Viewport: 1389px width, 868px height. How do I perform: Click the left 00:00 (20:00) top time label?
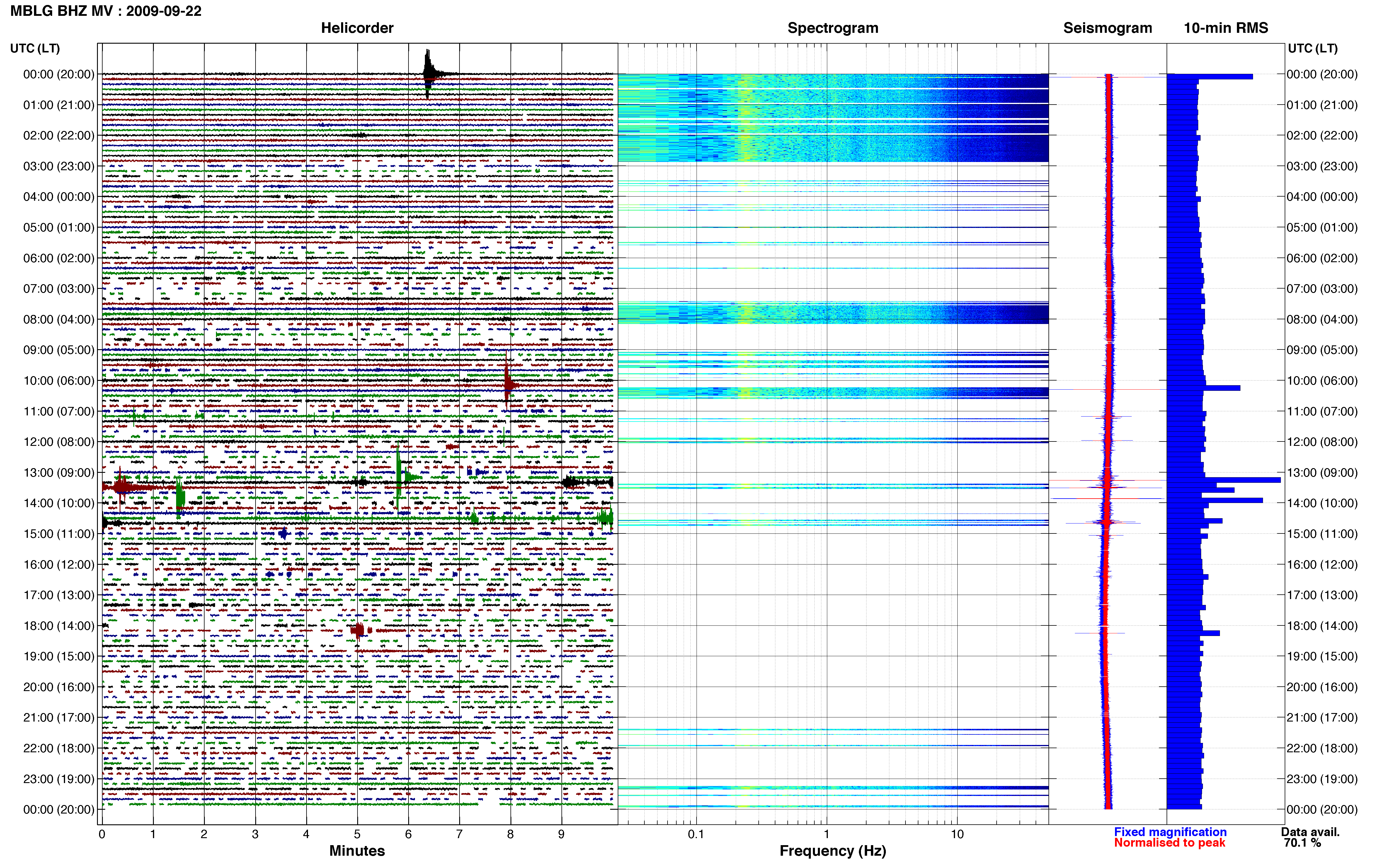click(59, 74)
